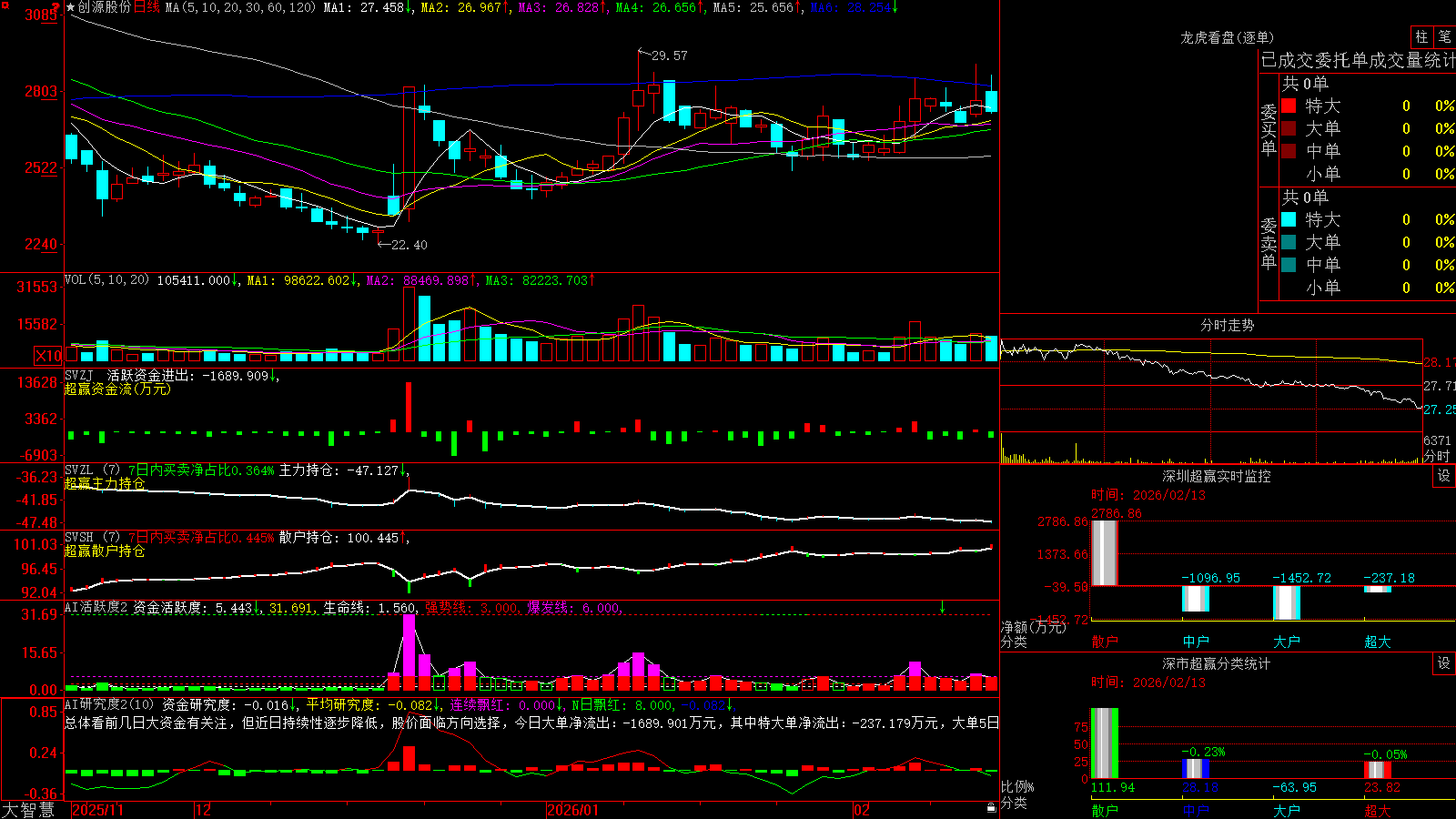Click the 龙虎看盘(逐单) panel title

(1228, 37)
